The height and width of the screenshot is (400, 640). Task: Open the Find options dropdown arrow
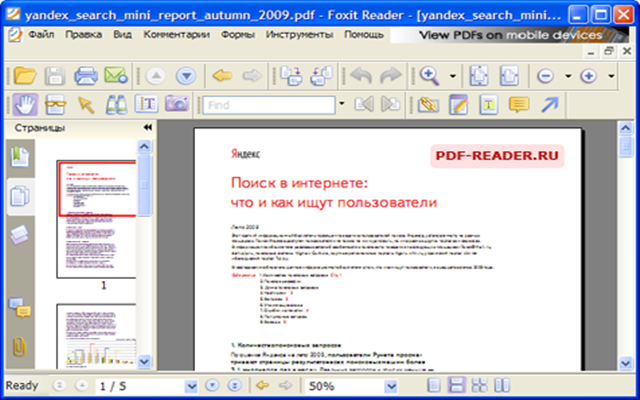(342, 104)
